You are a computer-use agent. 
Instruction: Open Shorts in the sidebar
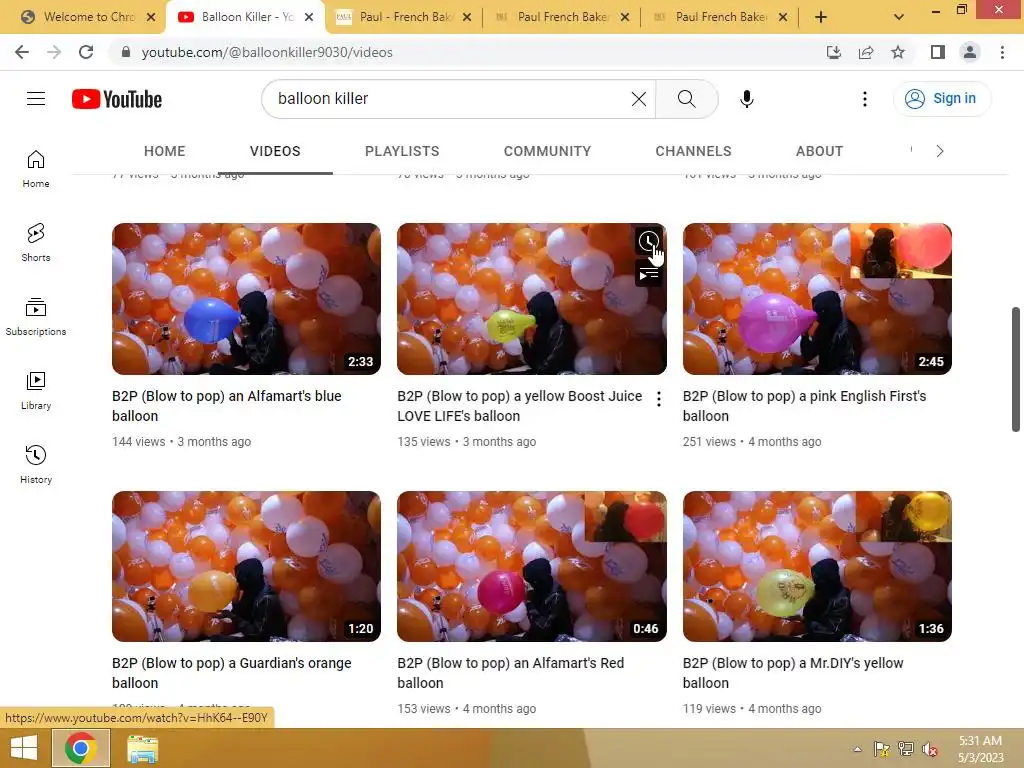(36, 242)
